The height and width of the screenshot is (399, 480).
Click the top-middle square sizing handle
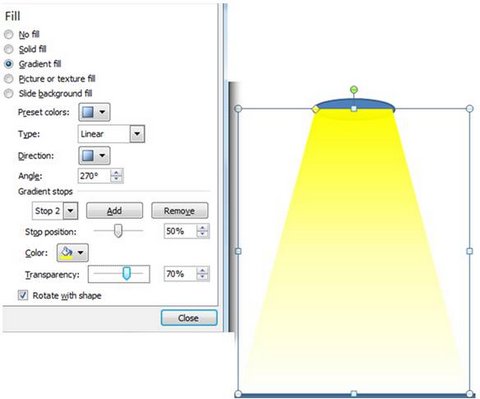pyautogui.click(x=354, y=109)
